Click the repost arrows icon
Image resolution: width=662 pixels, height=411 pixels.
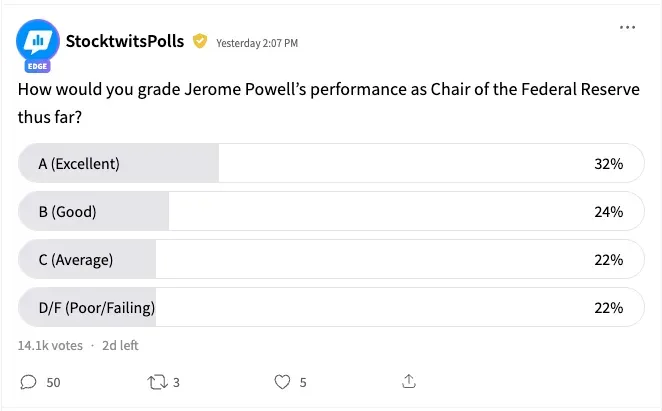pos(157,382)
